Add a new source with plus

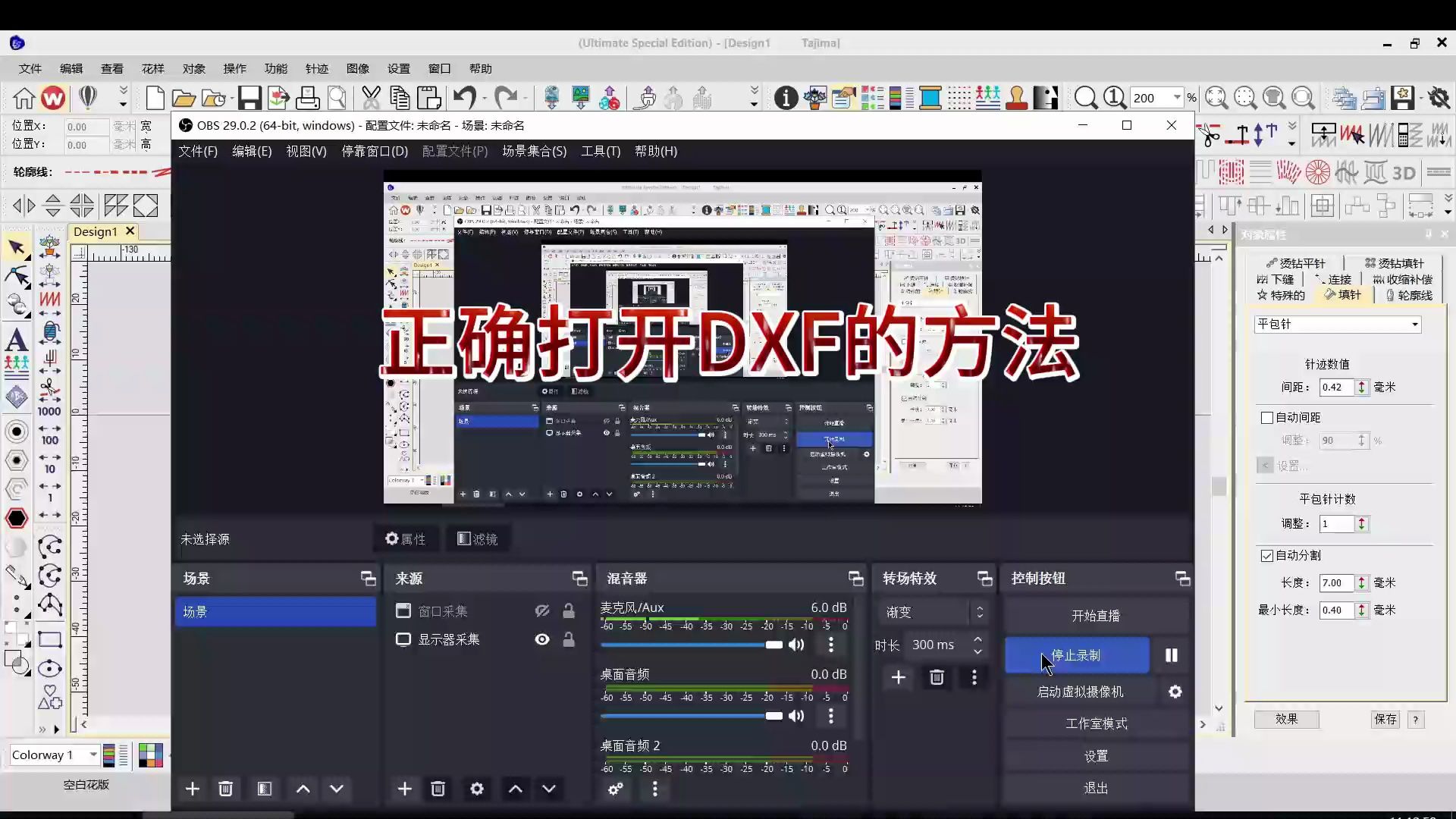point(405,789)
